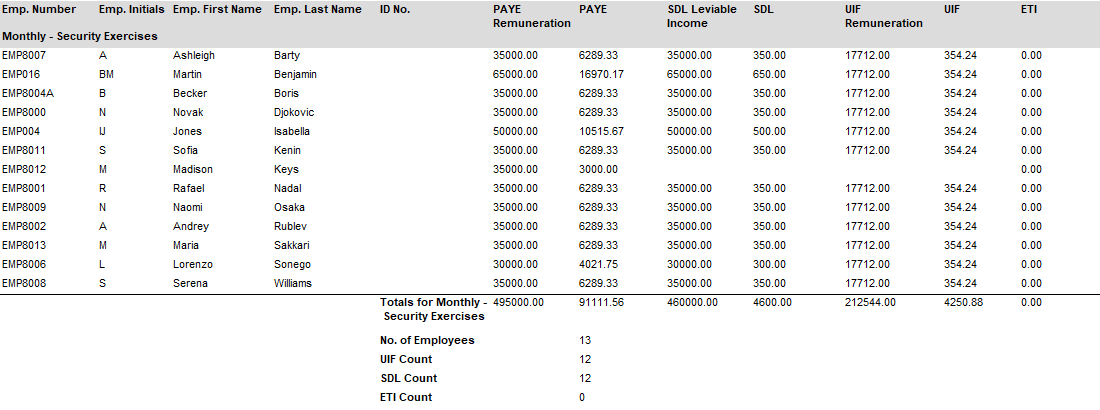
Task: Click the Emp. Number column header
Action: point(37,9)
